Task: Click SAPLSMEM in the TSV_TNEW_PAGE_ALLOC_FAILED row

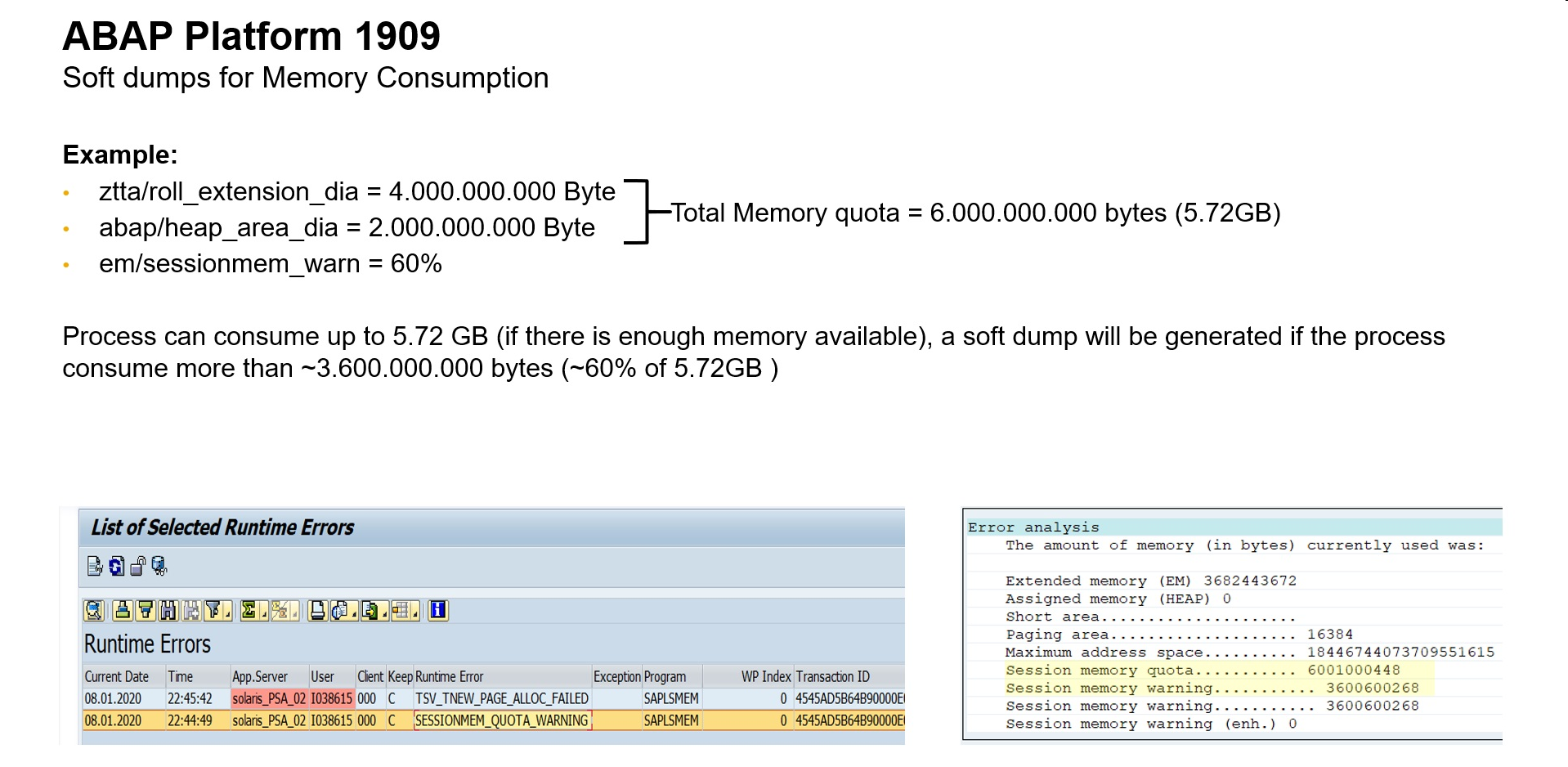Action: (671, 698)
